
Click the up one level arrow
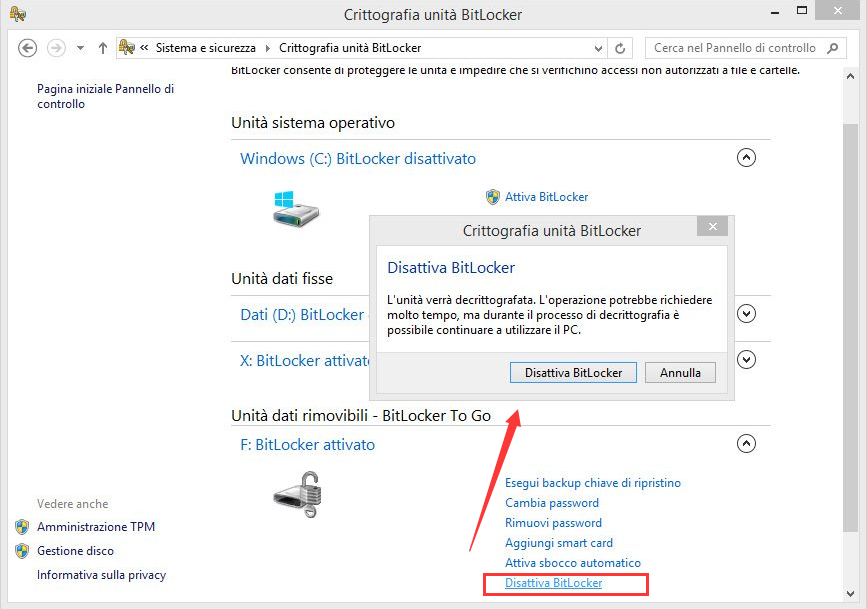point(103,48)
